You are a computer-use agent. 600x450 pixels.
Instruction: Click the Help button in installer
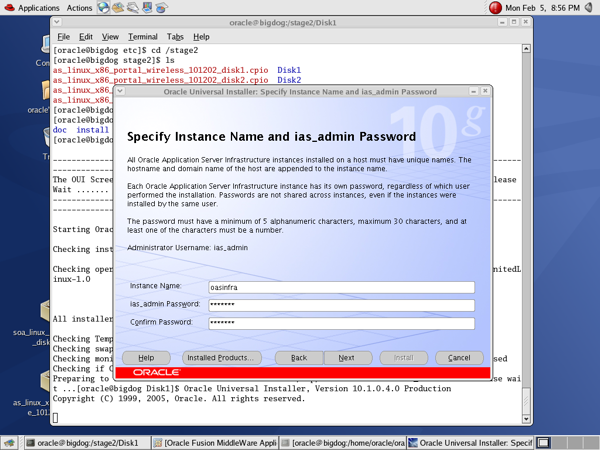click(146, 358)
